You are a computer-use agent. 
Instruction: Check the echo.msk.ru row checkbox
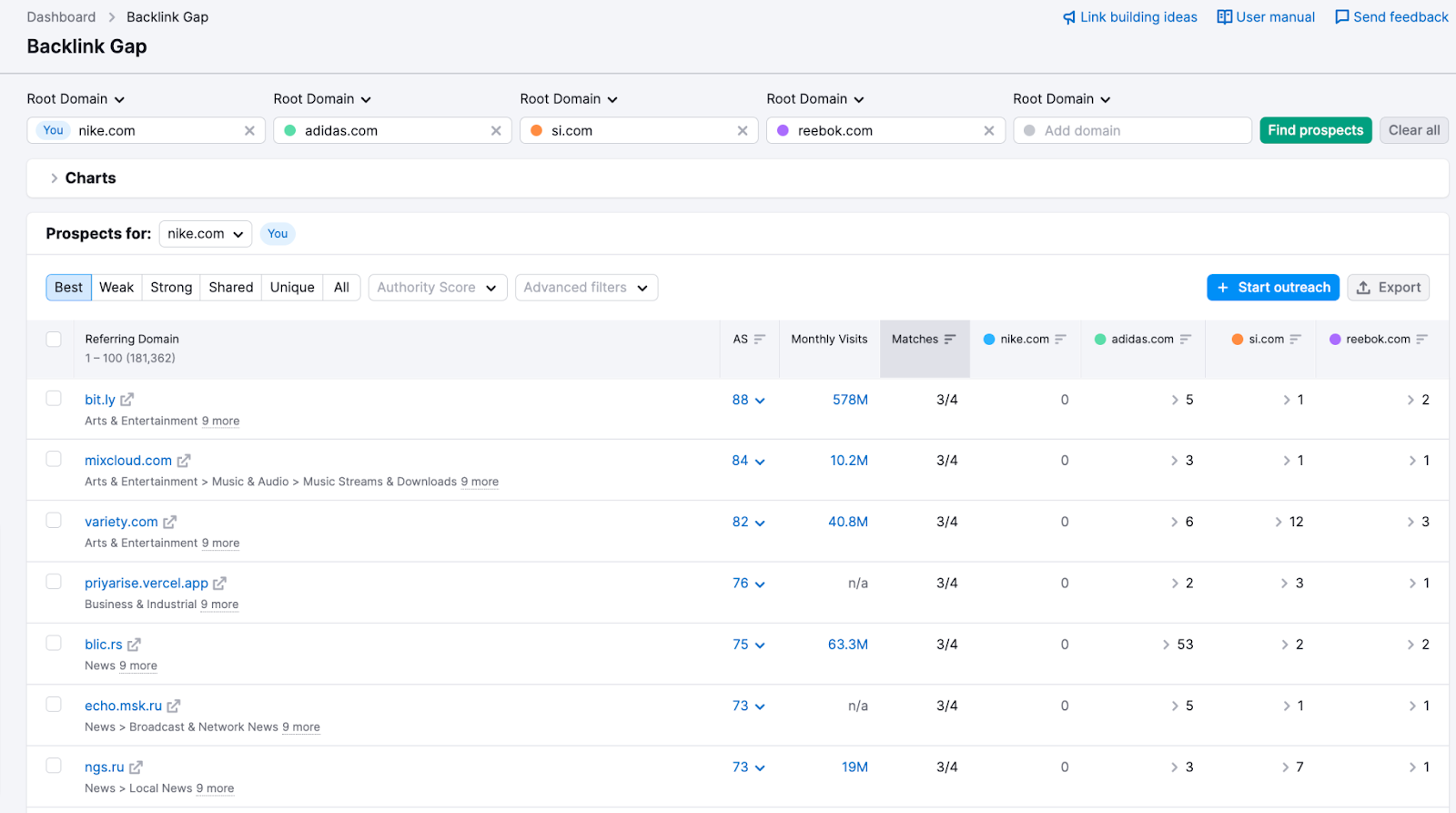click(x=54, y=705)
